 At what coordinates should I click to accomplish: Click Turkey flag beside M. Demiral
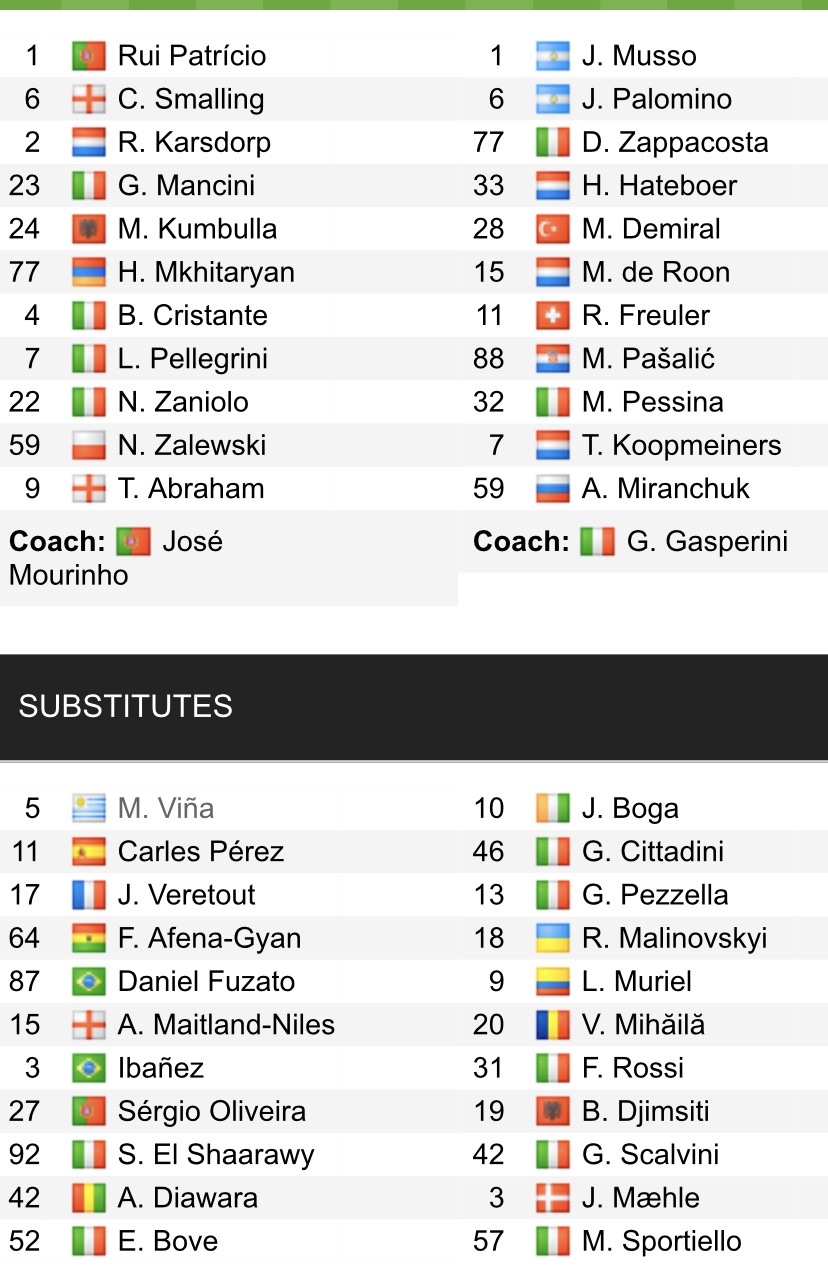[x=553, y=229]
